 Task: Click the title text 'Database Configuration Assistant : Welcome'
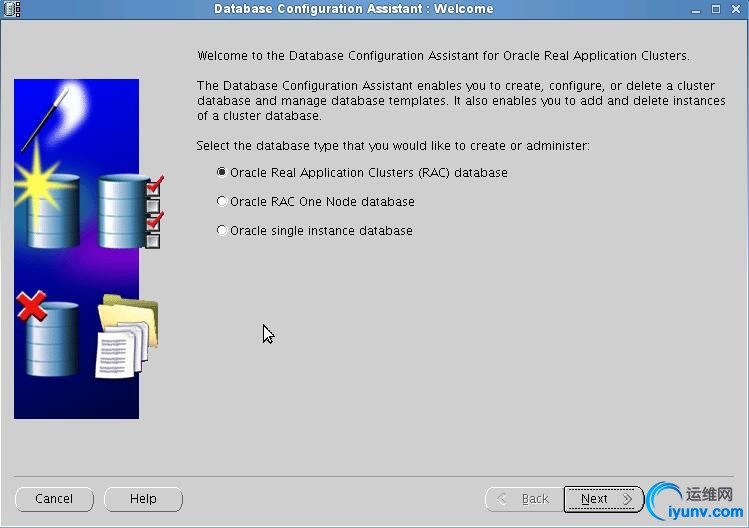click(x=353, y=9)
